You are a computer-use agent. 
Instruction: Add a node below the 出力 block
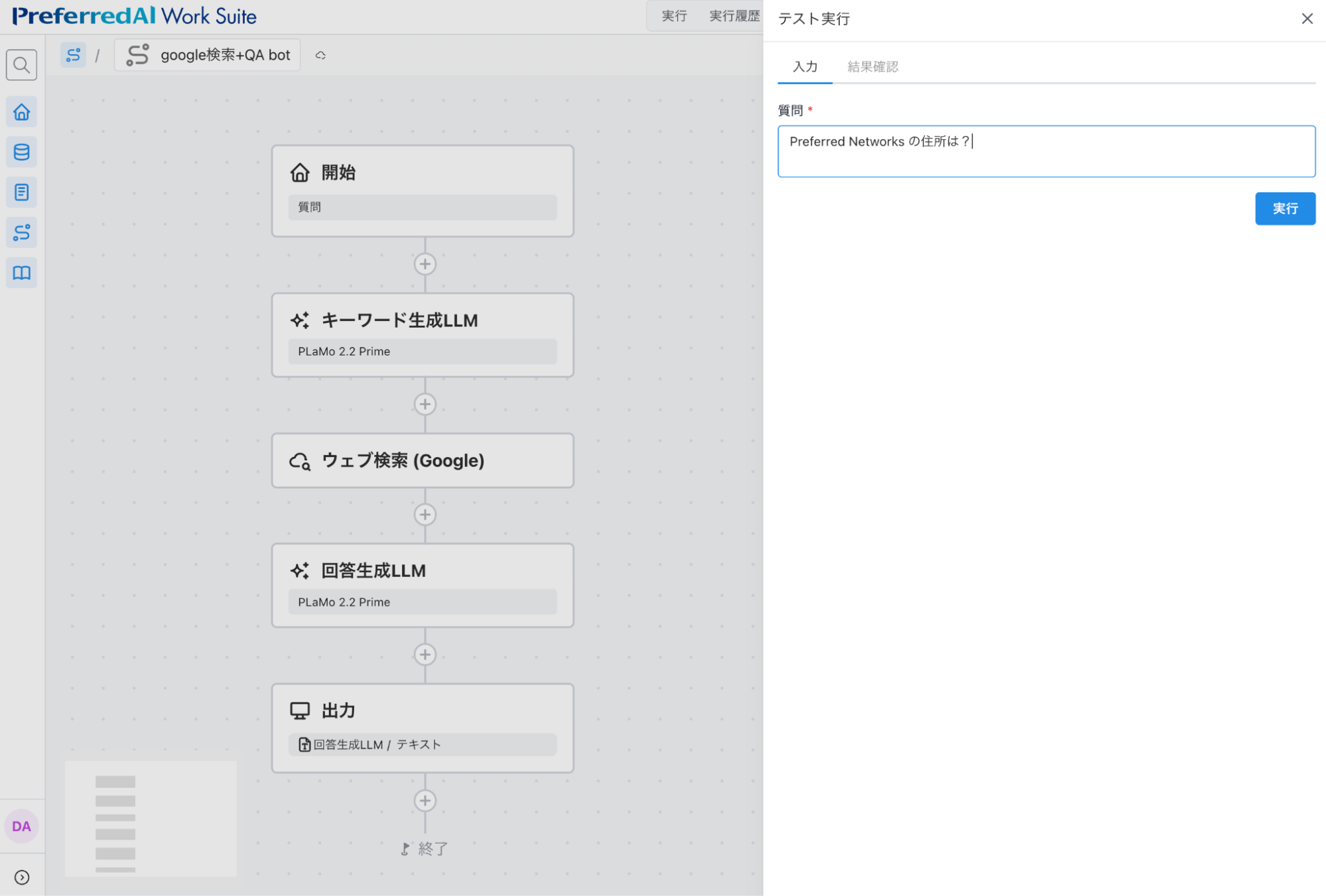pyautogui.click(x=425, y=800)
